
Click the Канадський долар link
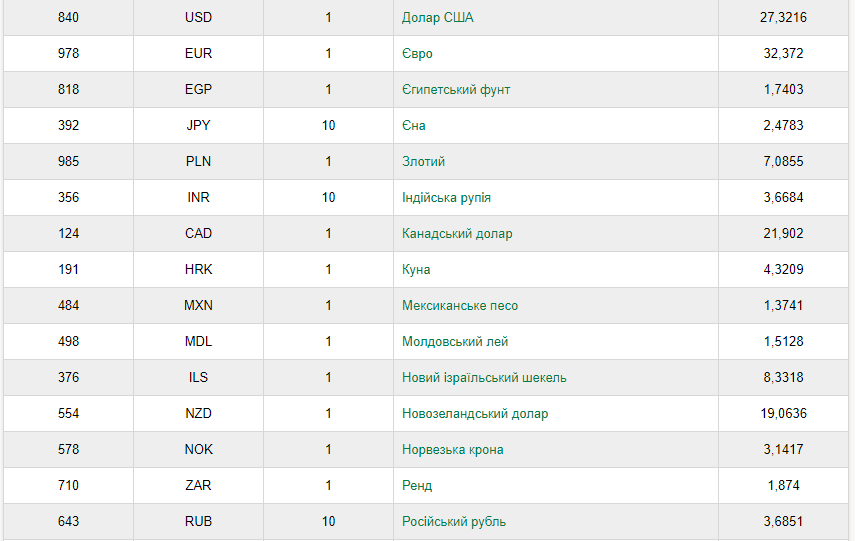click(x=457, y=233)
